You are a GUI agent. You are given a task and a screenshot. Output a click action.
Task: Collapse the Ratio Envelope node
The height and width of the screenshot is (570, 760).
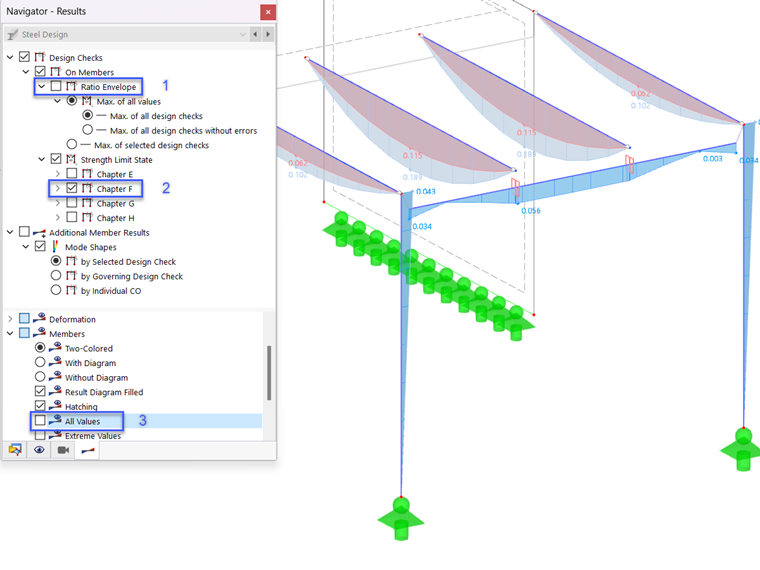coord(42,86)
